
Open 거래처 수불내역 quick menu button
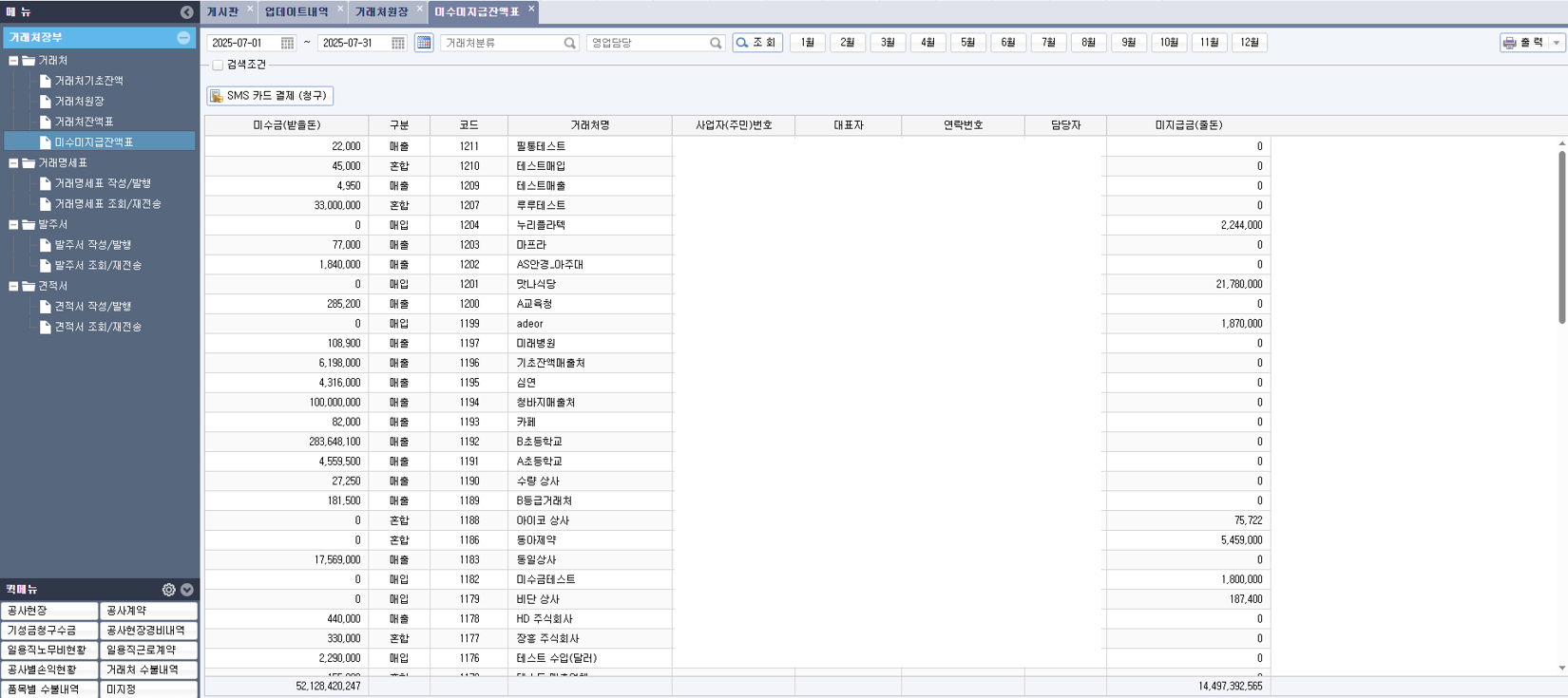pos(148,670)
